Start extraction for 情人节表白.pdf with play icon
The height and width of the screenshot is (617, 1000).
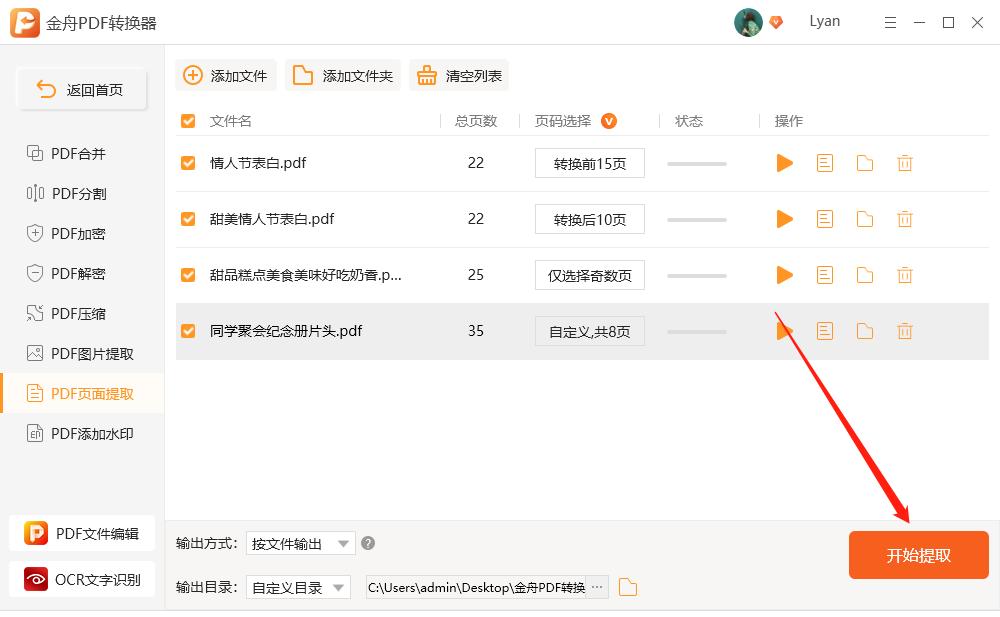click(x=784, y=163)
